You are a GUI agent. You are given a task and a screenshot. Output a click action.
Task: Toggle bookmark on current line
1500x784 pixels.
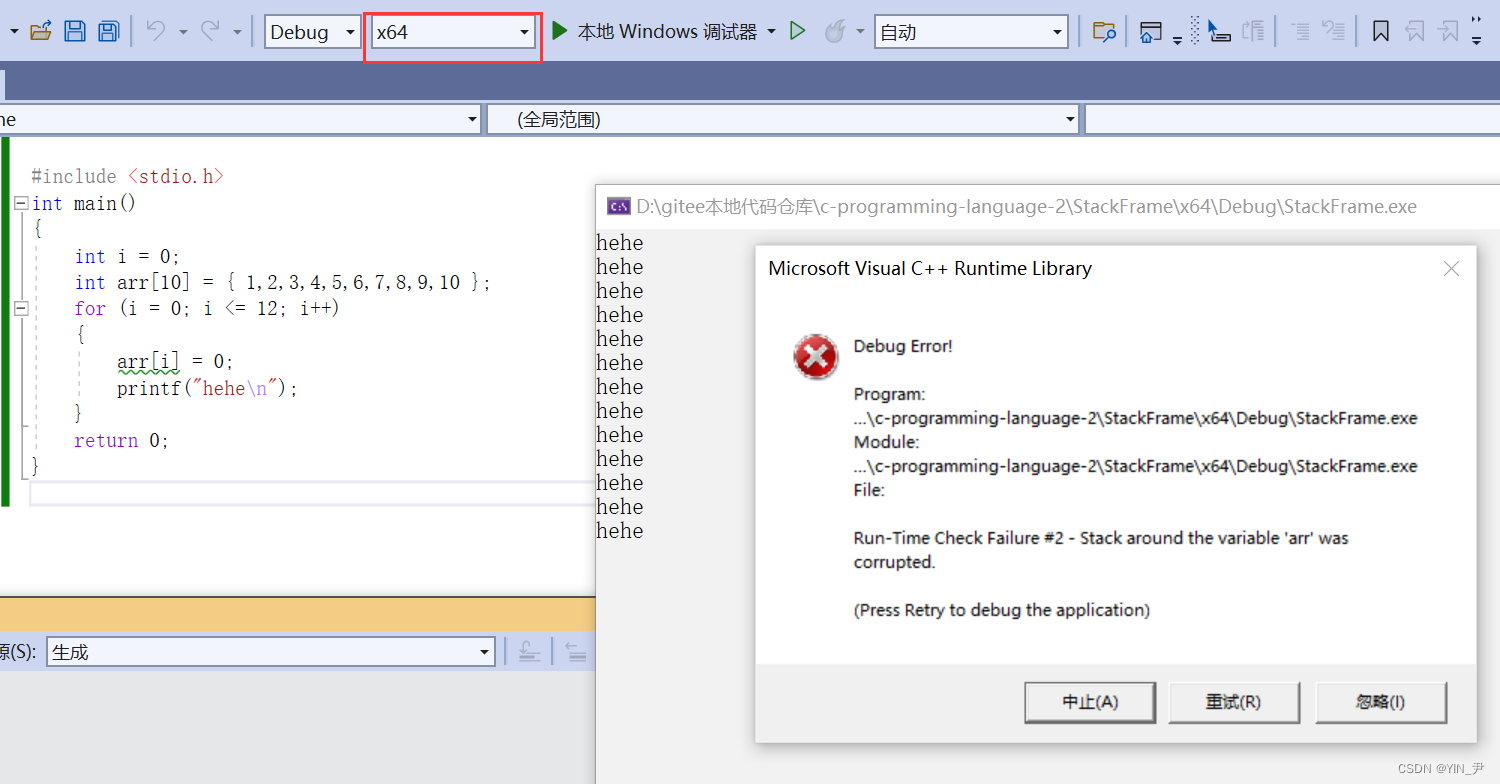click(1381, 32)
